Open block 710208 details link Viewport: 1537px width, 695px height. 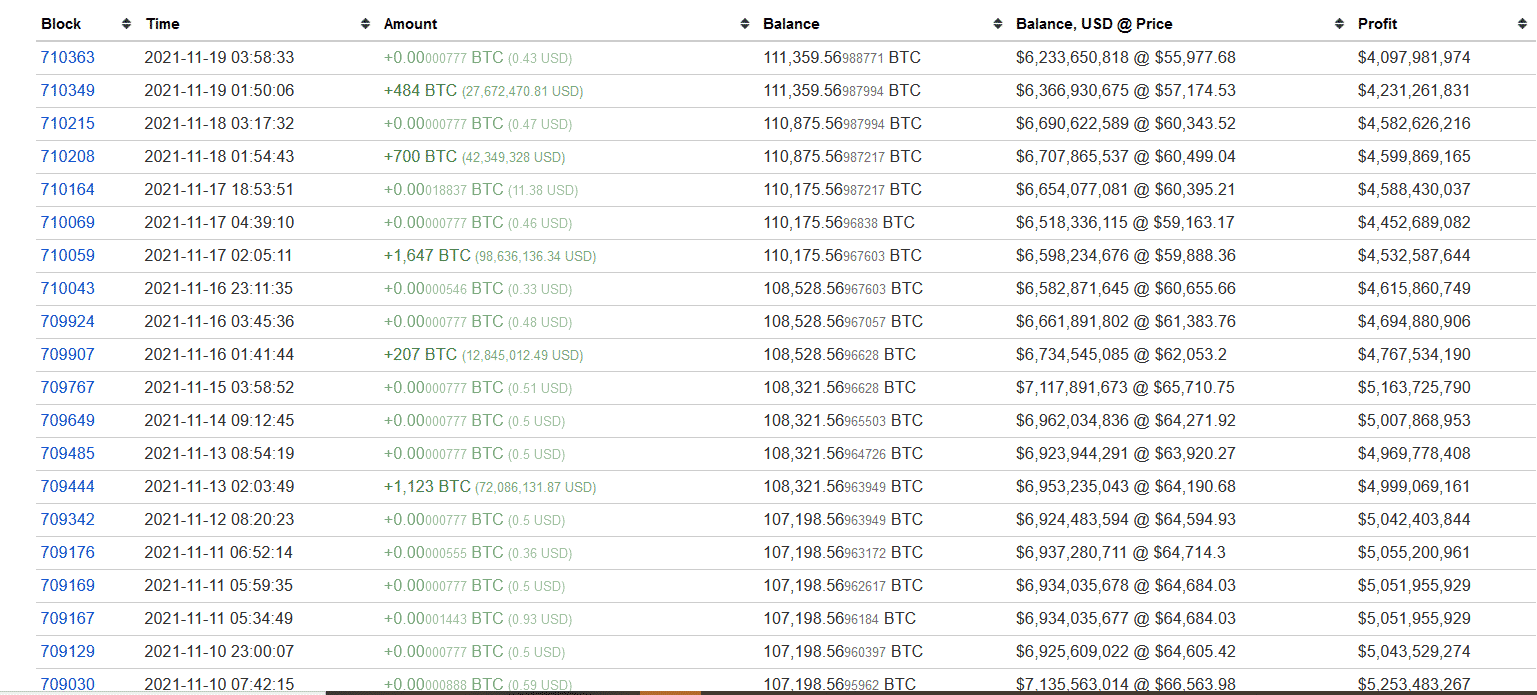[x=67, y=157]
